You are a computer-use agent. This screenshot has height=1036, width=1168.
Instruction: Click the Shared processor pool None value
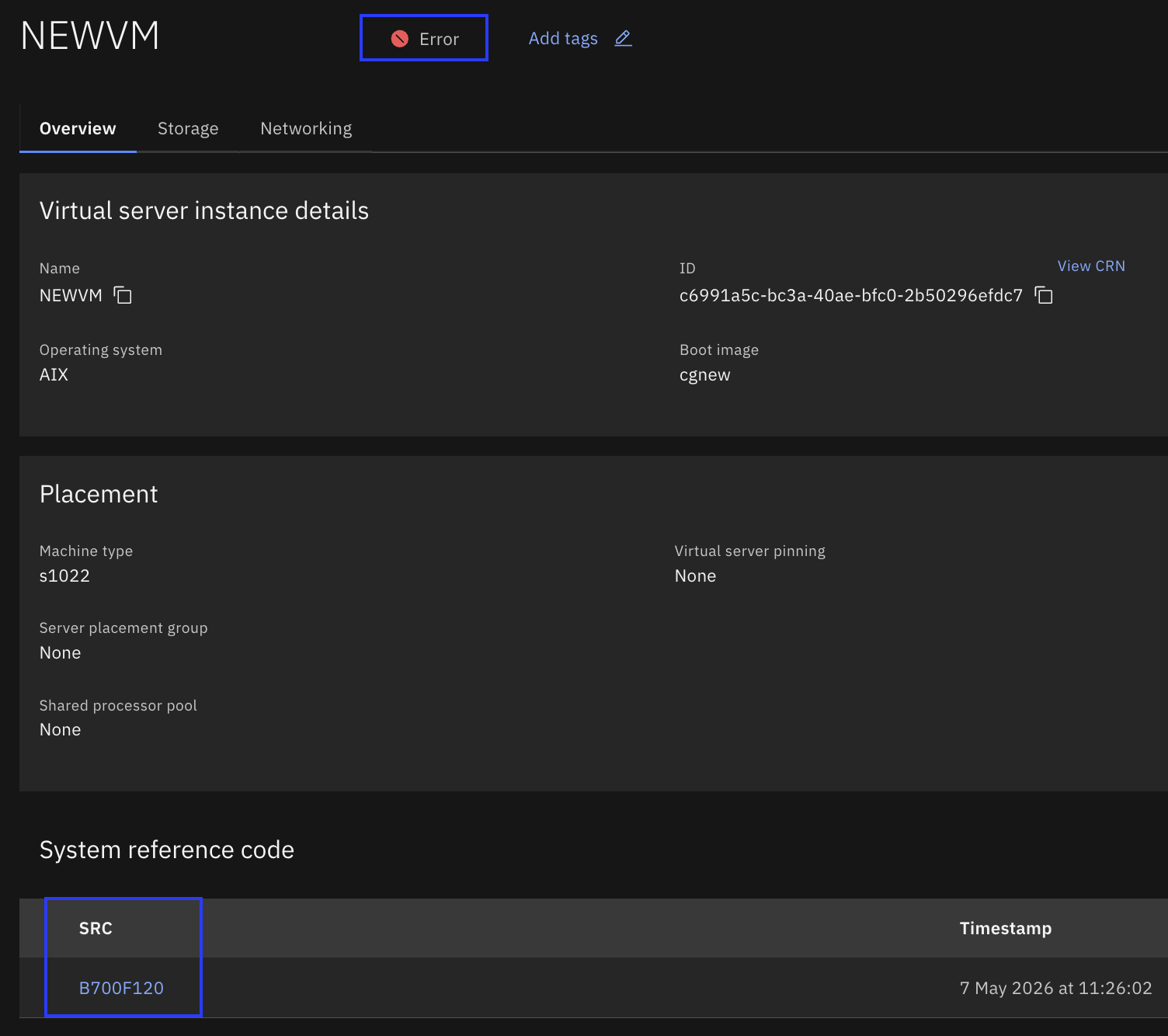[x=60, y=730]
